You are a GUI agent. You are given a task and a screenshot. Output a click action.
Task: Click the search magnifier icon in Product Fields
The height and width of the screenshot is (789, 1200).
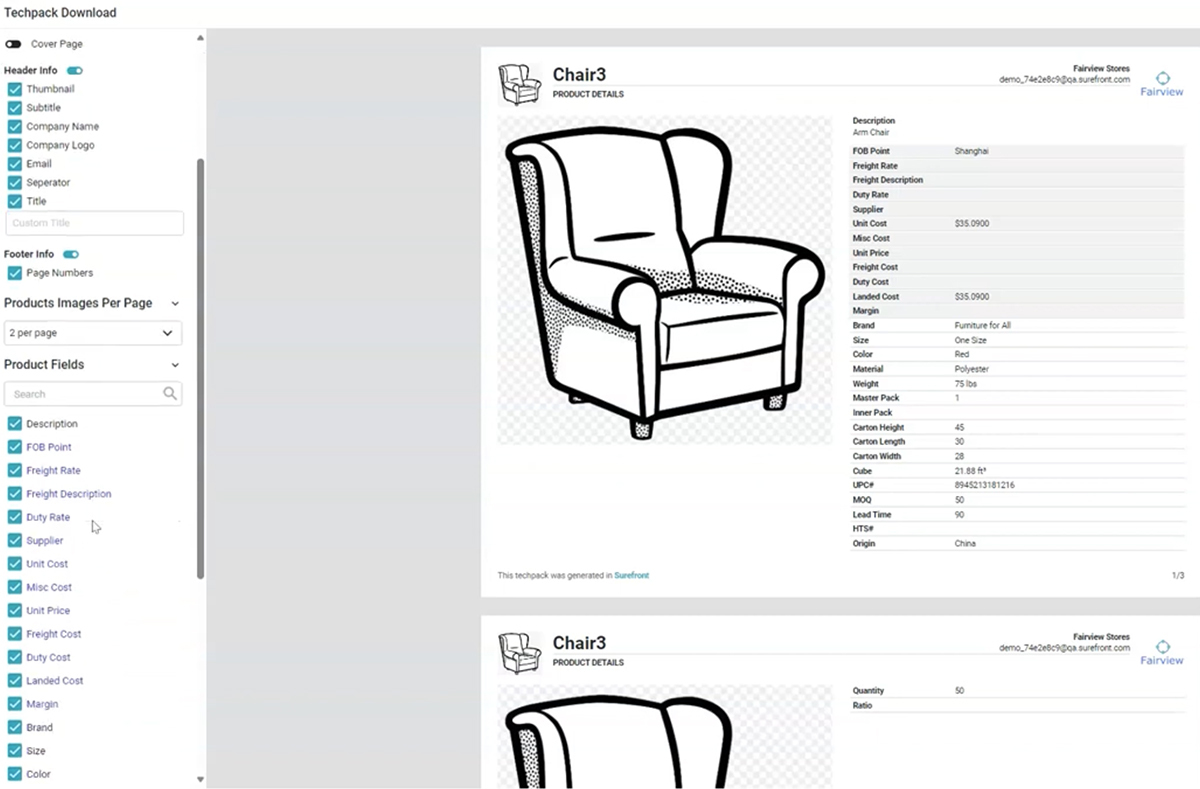[x=170, y=394]
